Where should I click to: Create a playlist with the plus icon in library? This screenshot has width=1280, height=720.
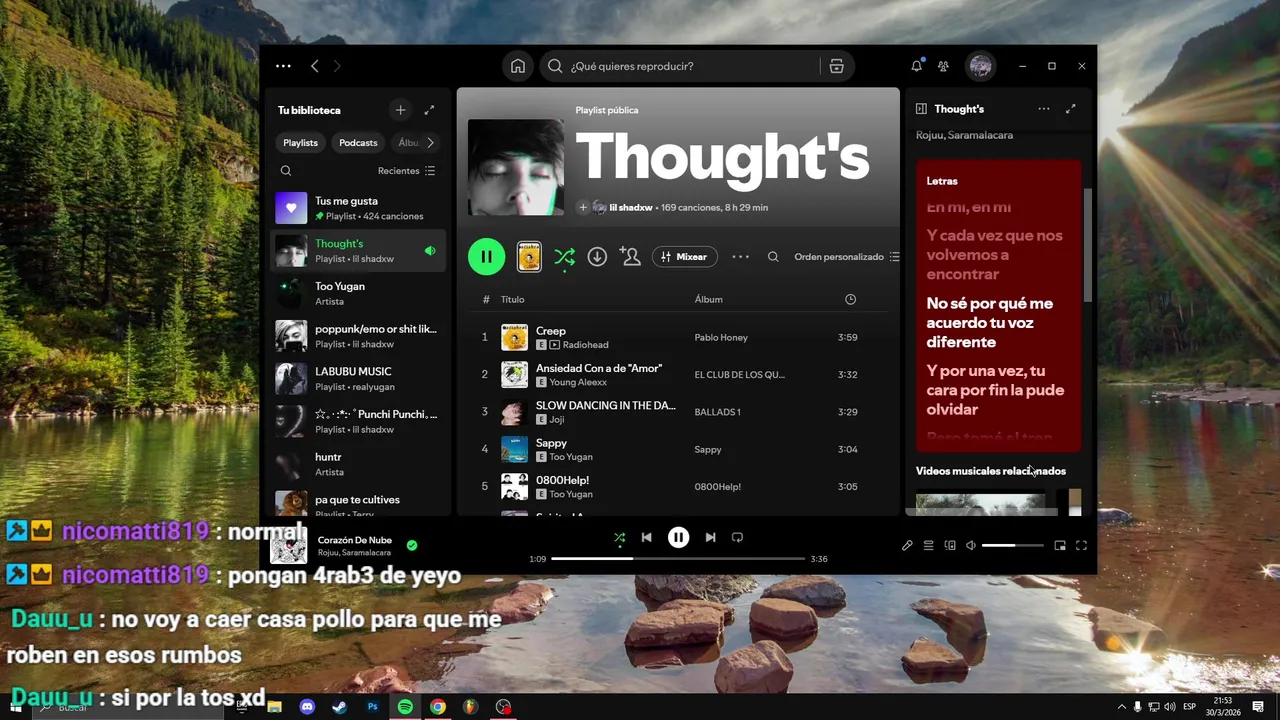(400, 110)
